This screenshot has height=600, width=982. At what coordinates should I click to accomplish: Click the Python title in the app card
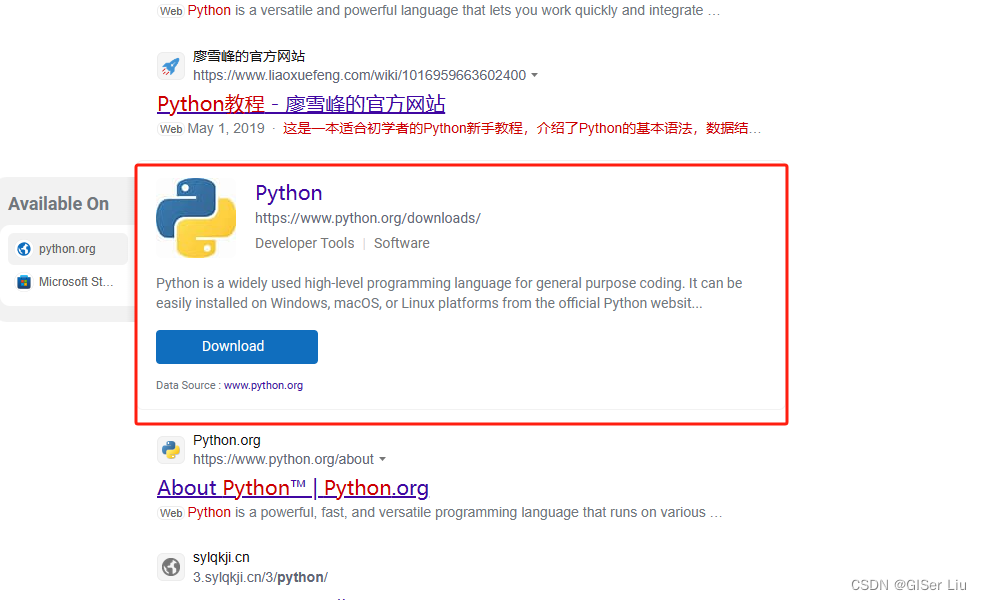click(x=289, y=193)
